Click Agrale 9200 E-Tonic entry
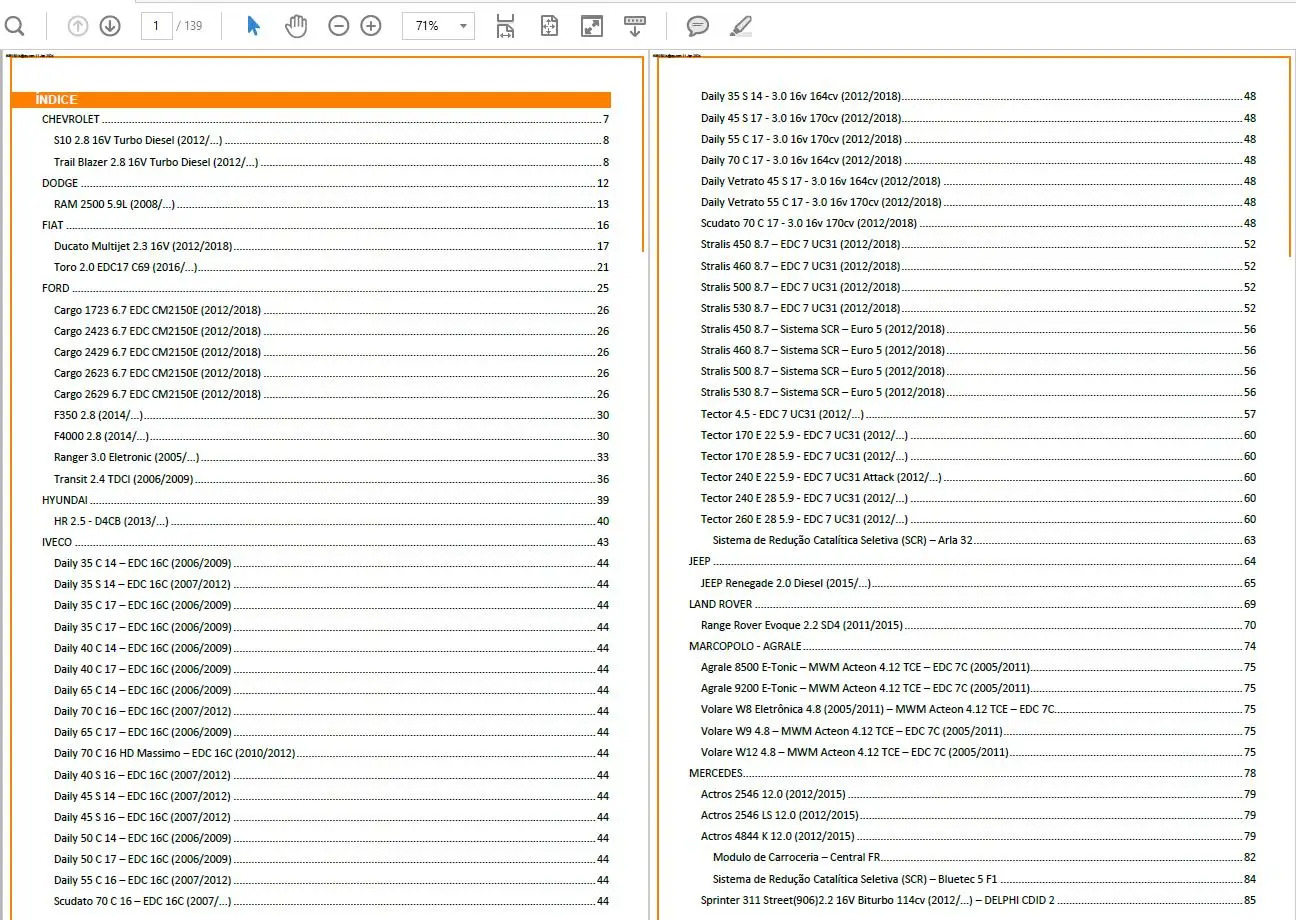This screenshot has width=1296, height=920. click(978, 688)
